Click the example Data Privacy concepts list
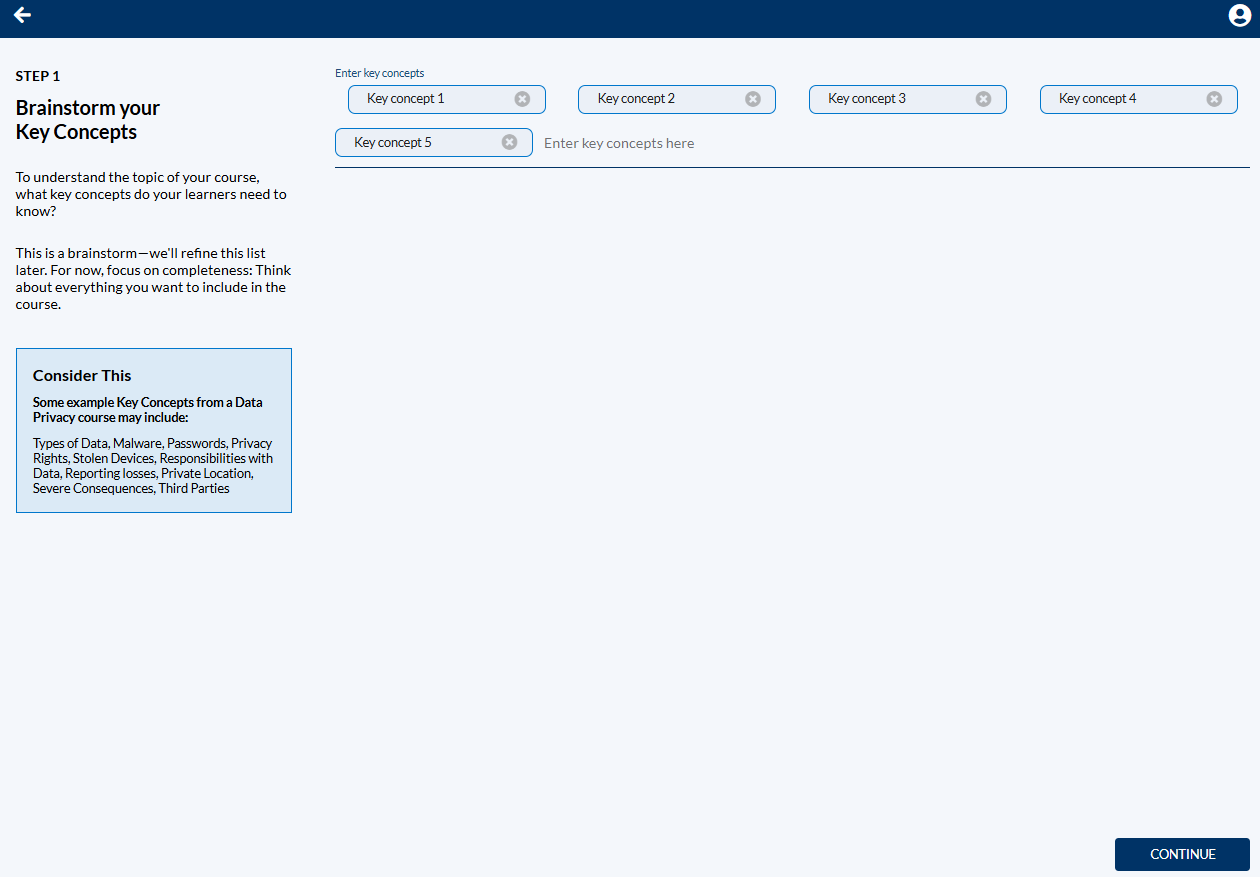 click(153, 466)
